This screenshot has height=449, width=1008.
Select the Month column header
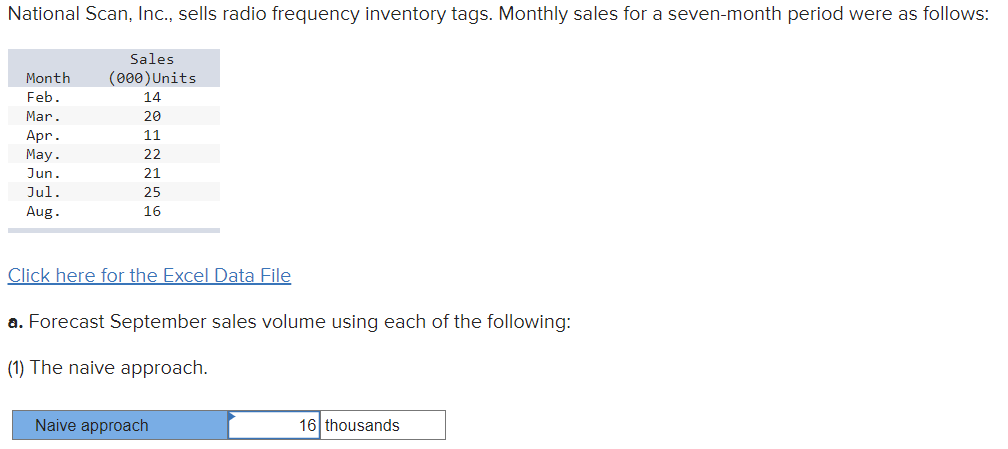(x=48, y=78)
